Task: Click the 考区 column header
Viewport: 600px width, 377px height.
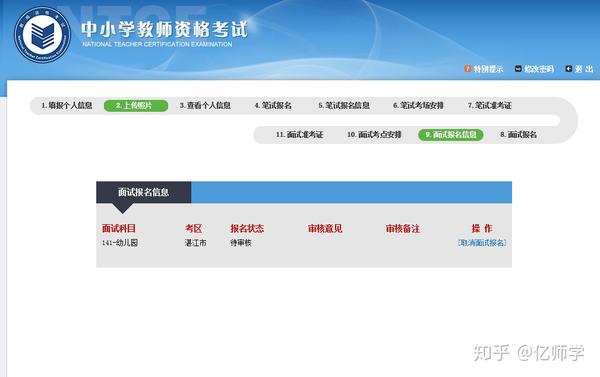Action: tap(194, 229)
